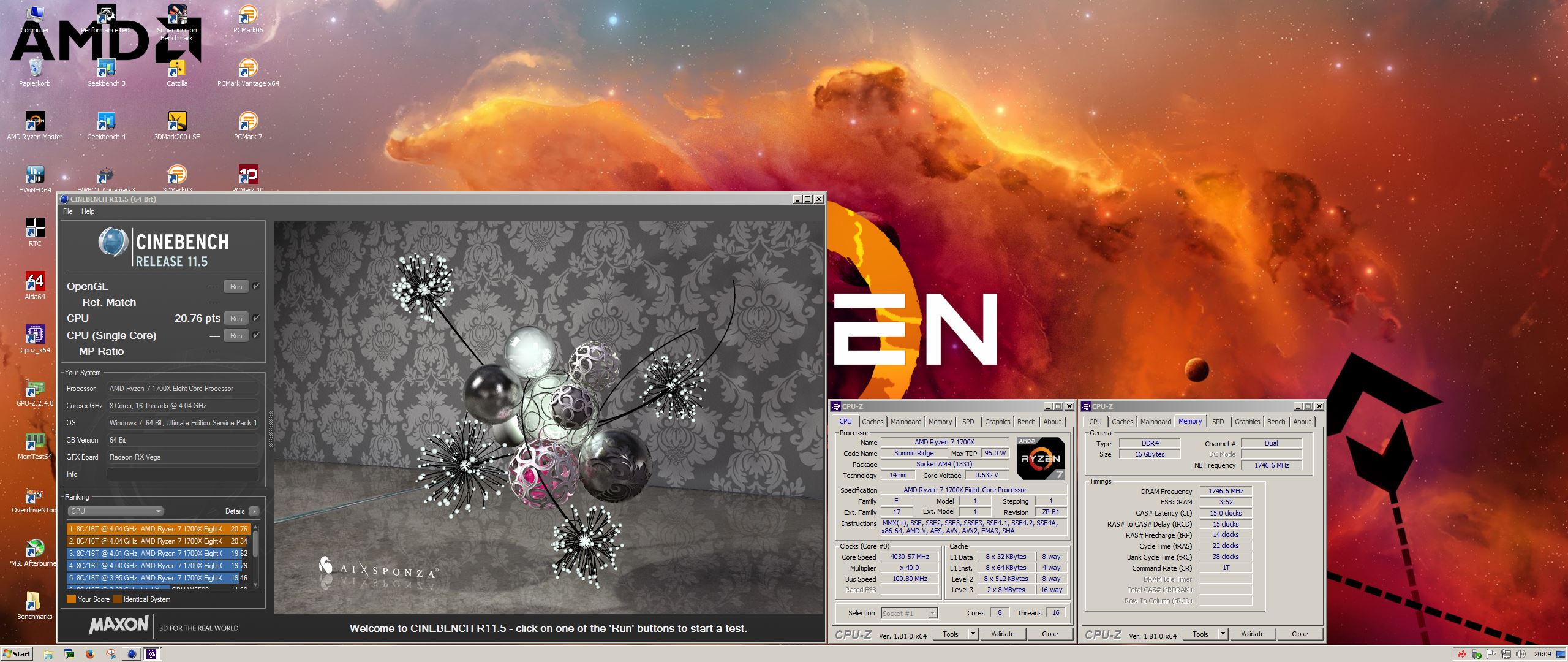Click the Cinebench taskbar button
Screen dimensions: 1568x662
[x=130, y=654]
